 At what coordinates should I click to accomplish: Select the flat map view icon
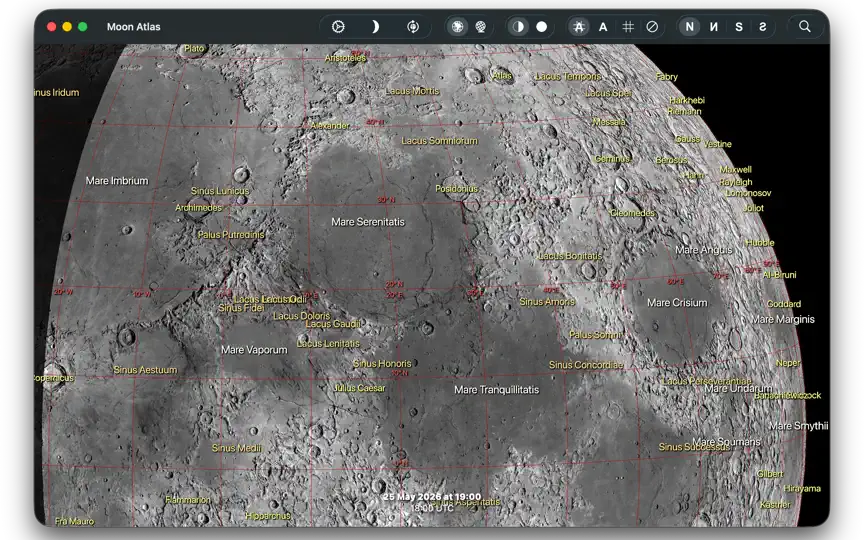(457, 26)
